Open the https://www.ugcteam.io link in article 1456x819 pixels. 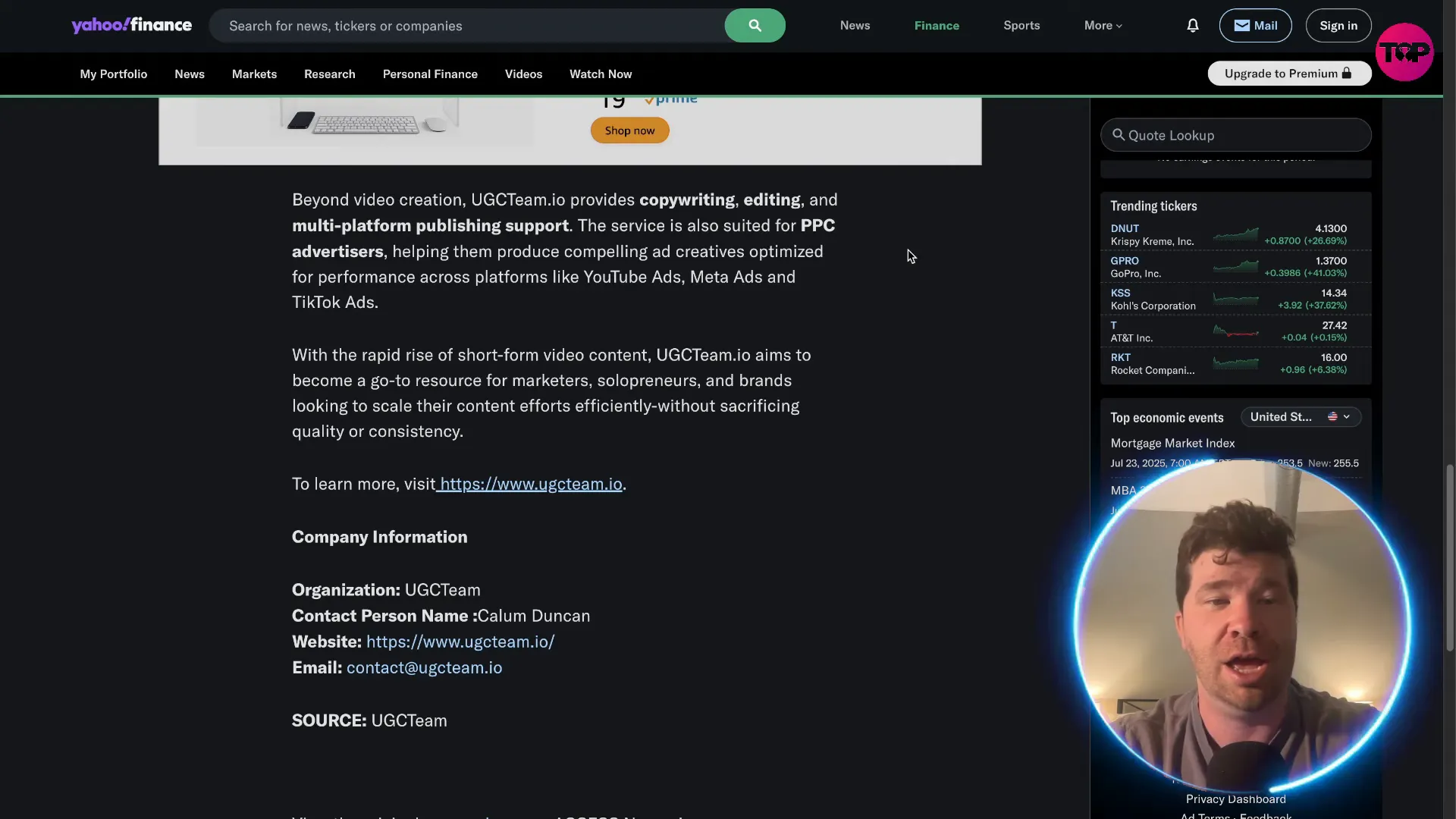click(x=531, y=484)
